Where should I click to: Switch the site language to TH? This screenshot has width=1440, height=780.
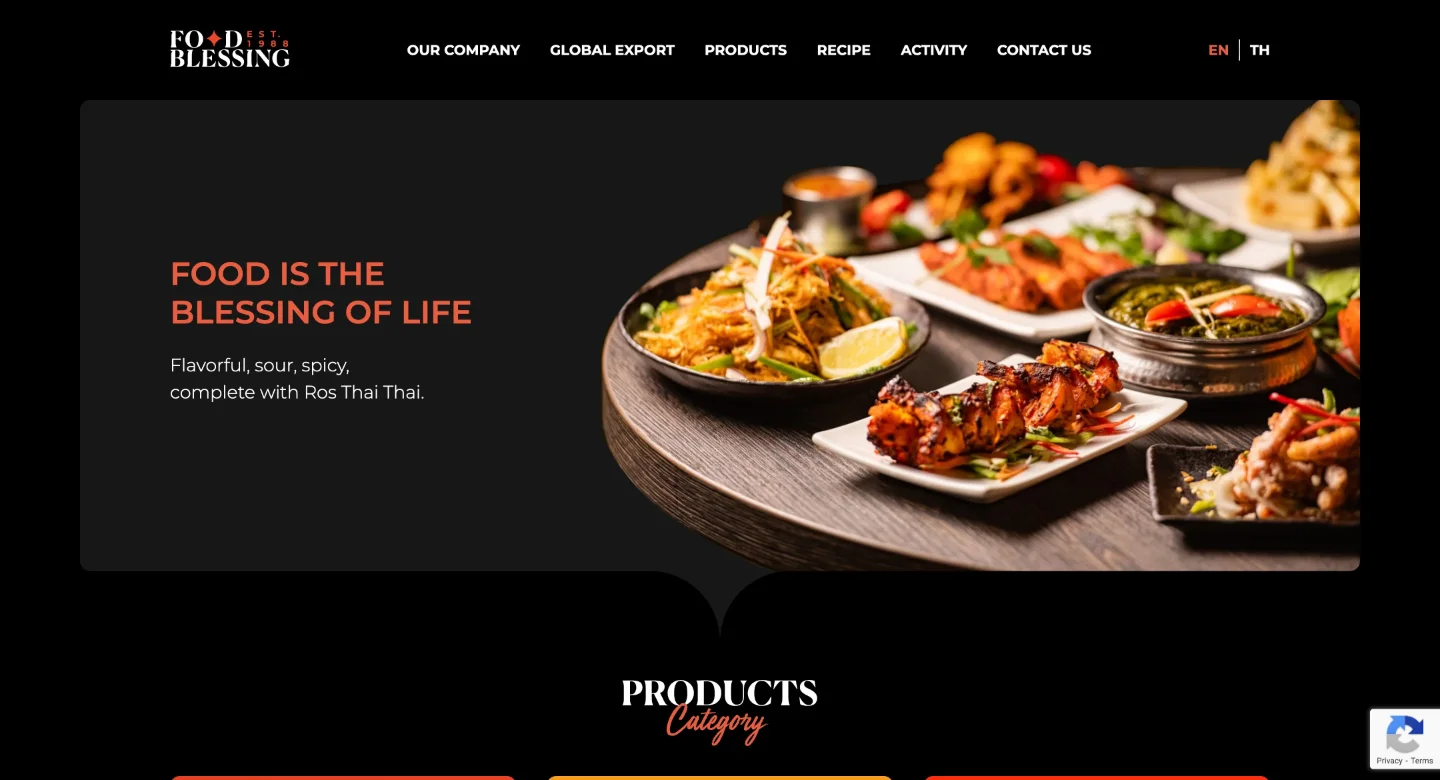click(1259, 50)
